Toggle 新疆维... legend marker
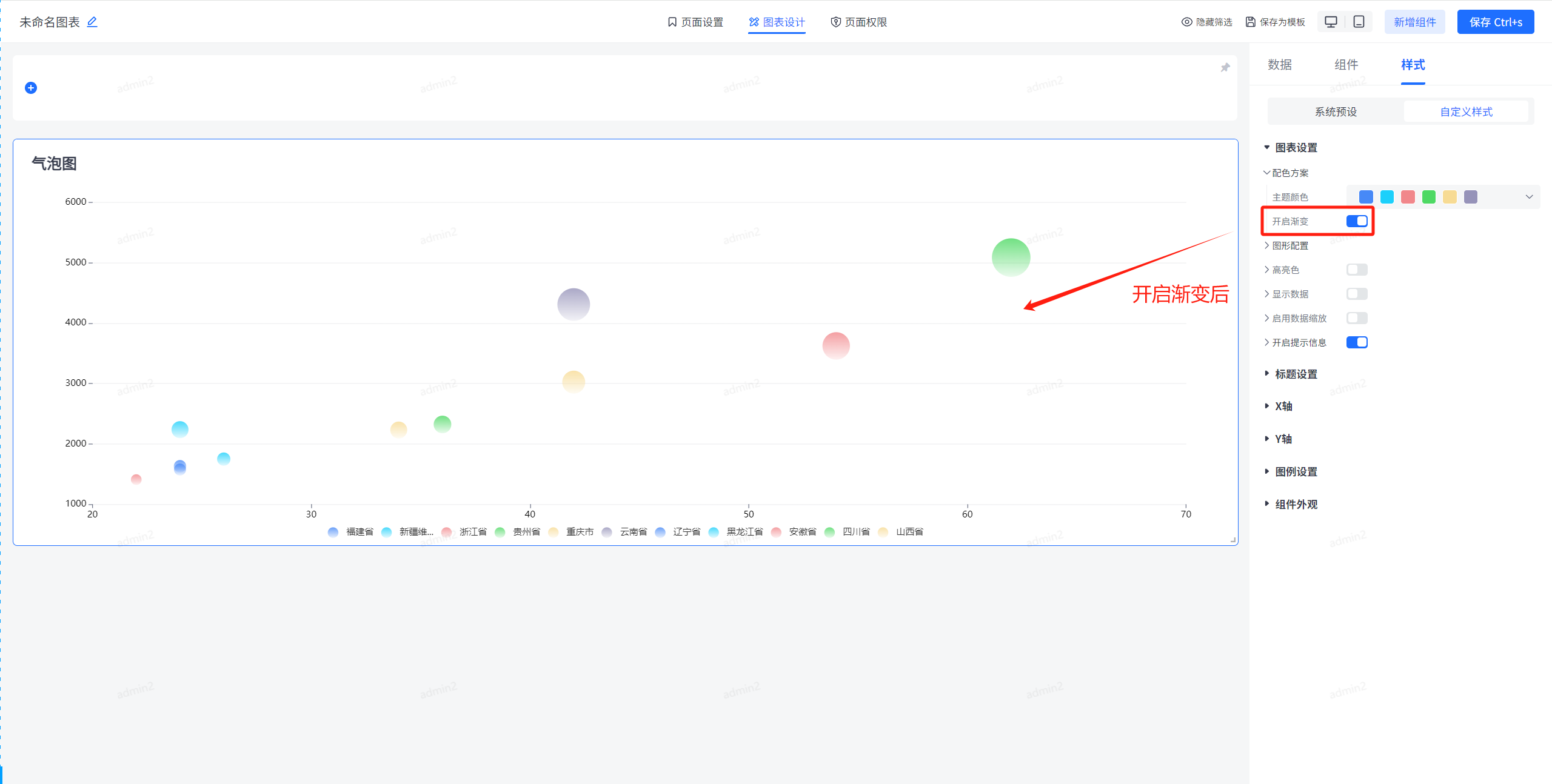Viewport: 1552px width, 784px height. pyautogui.click(x=386, y=532)
